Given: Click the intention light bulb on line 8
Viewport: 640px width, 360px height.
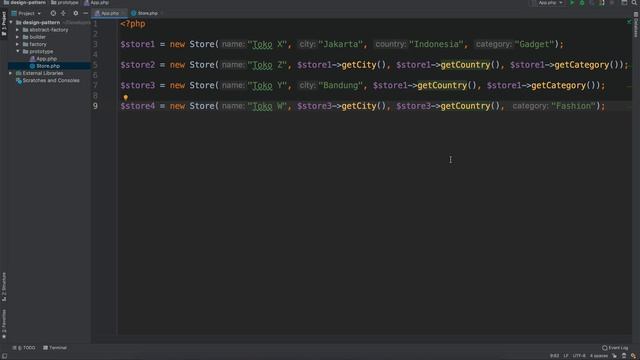Looking at the screenshot, I should pyautogui.click(x=126, y=98).
